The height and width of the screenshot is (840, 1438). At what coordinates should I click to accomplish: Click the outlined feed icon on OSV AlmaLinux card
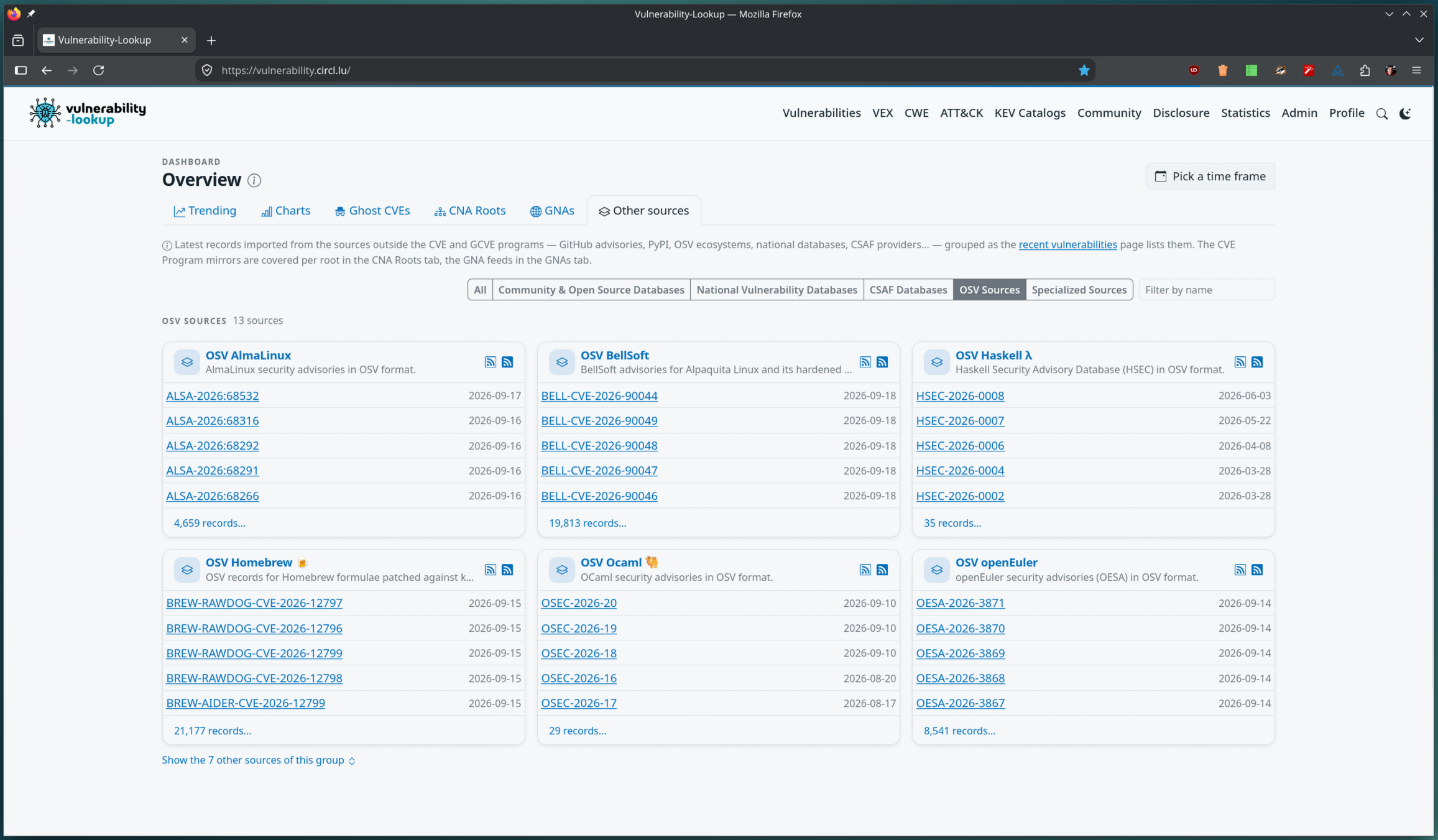(491, 362)
